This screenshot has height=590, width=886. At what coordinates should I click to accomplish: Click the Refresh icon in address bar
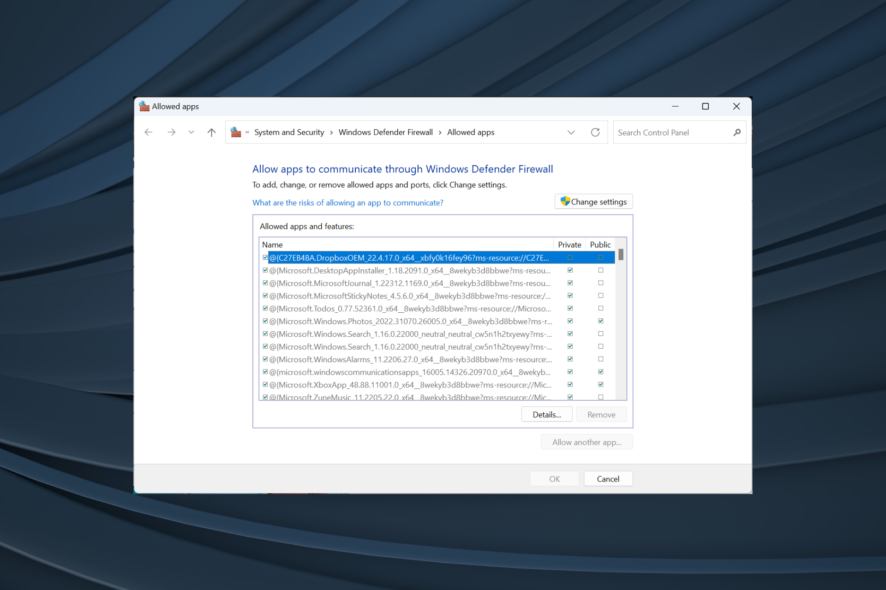595,132
